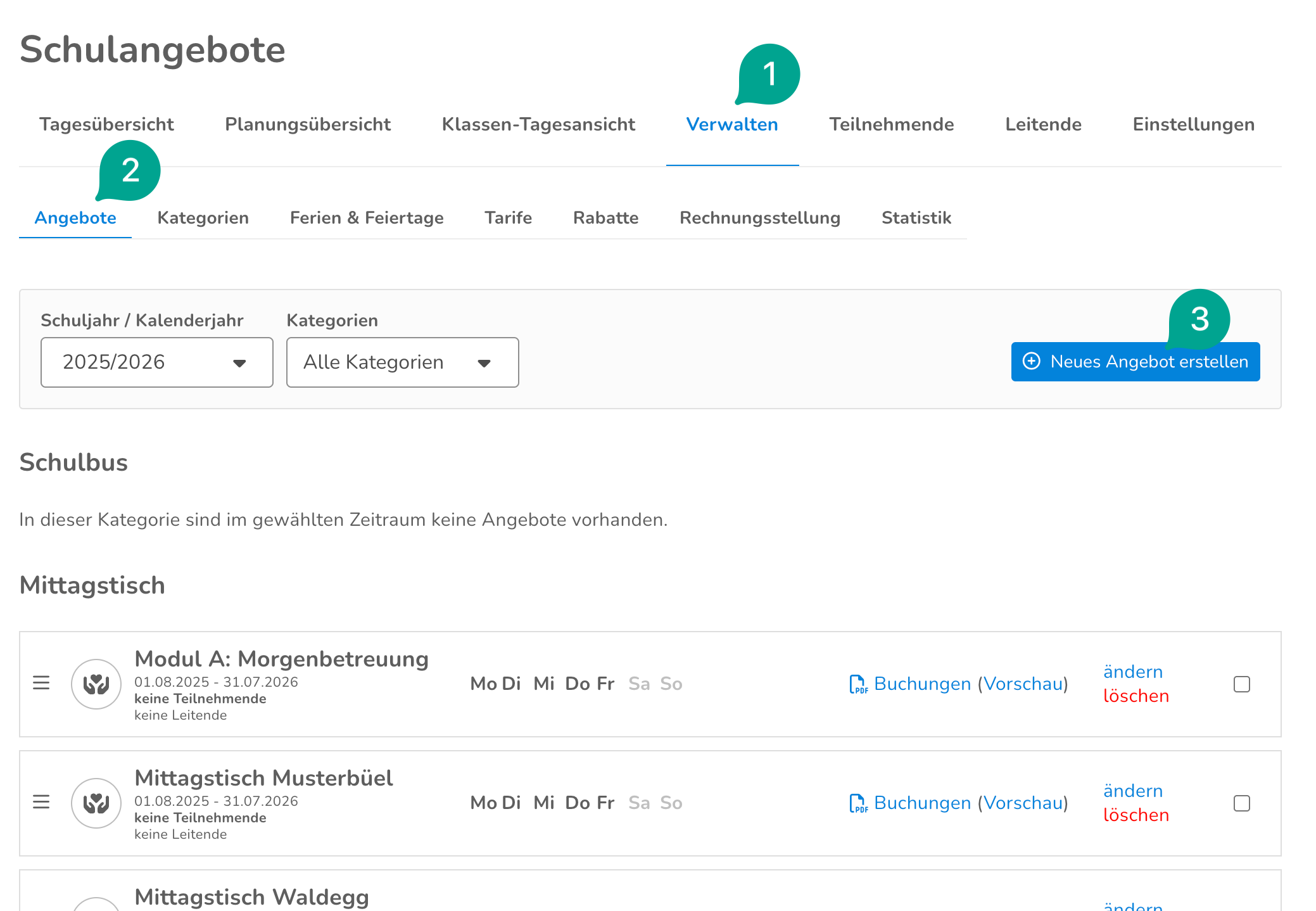
Task: Click drag handle icon for Mittagstisch Musterbüel
Action: click(x=41, y=802)
